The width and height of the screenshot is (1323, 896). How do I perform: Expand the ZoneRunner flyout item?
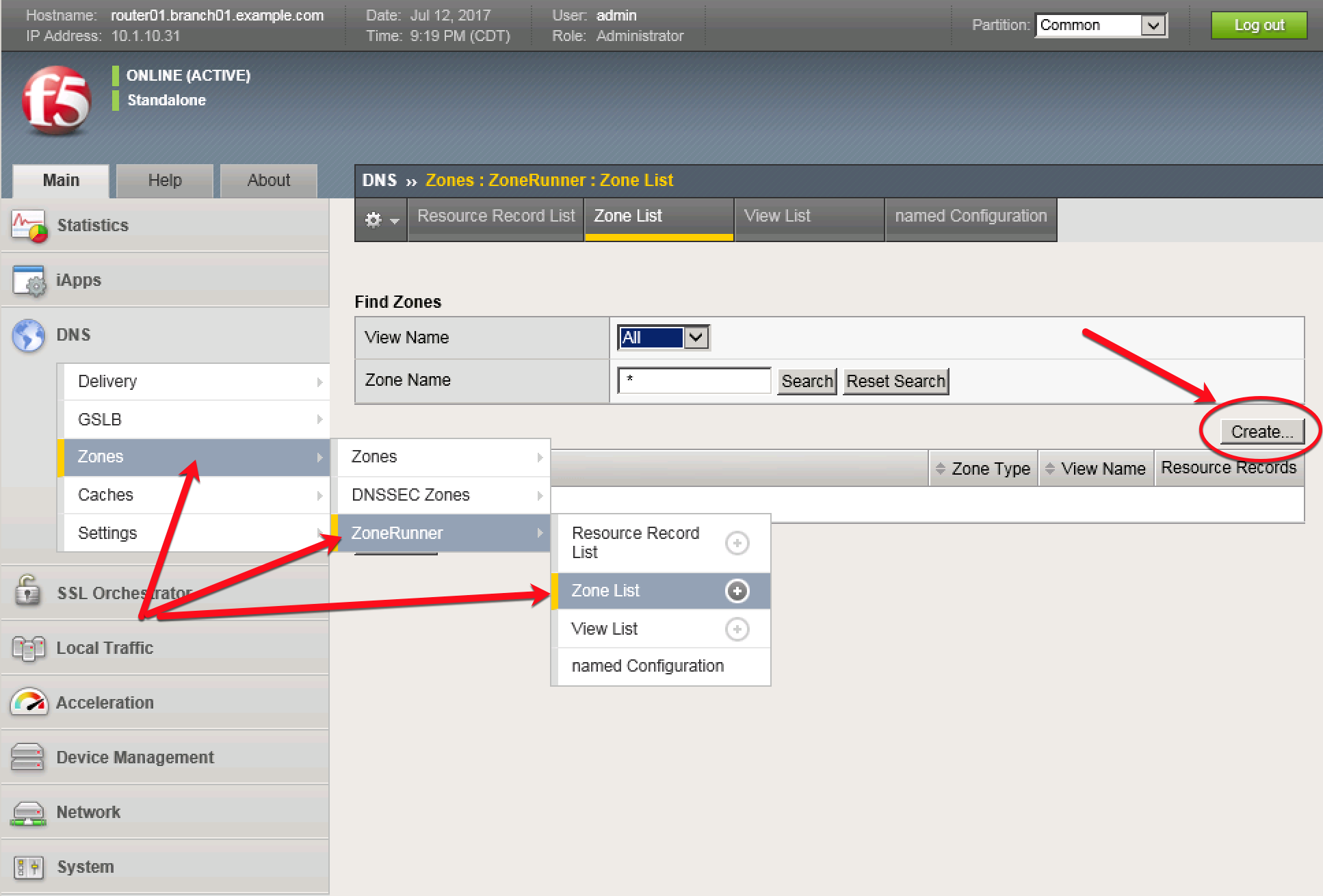click(x=441, y=533)
